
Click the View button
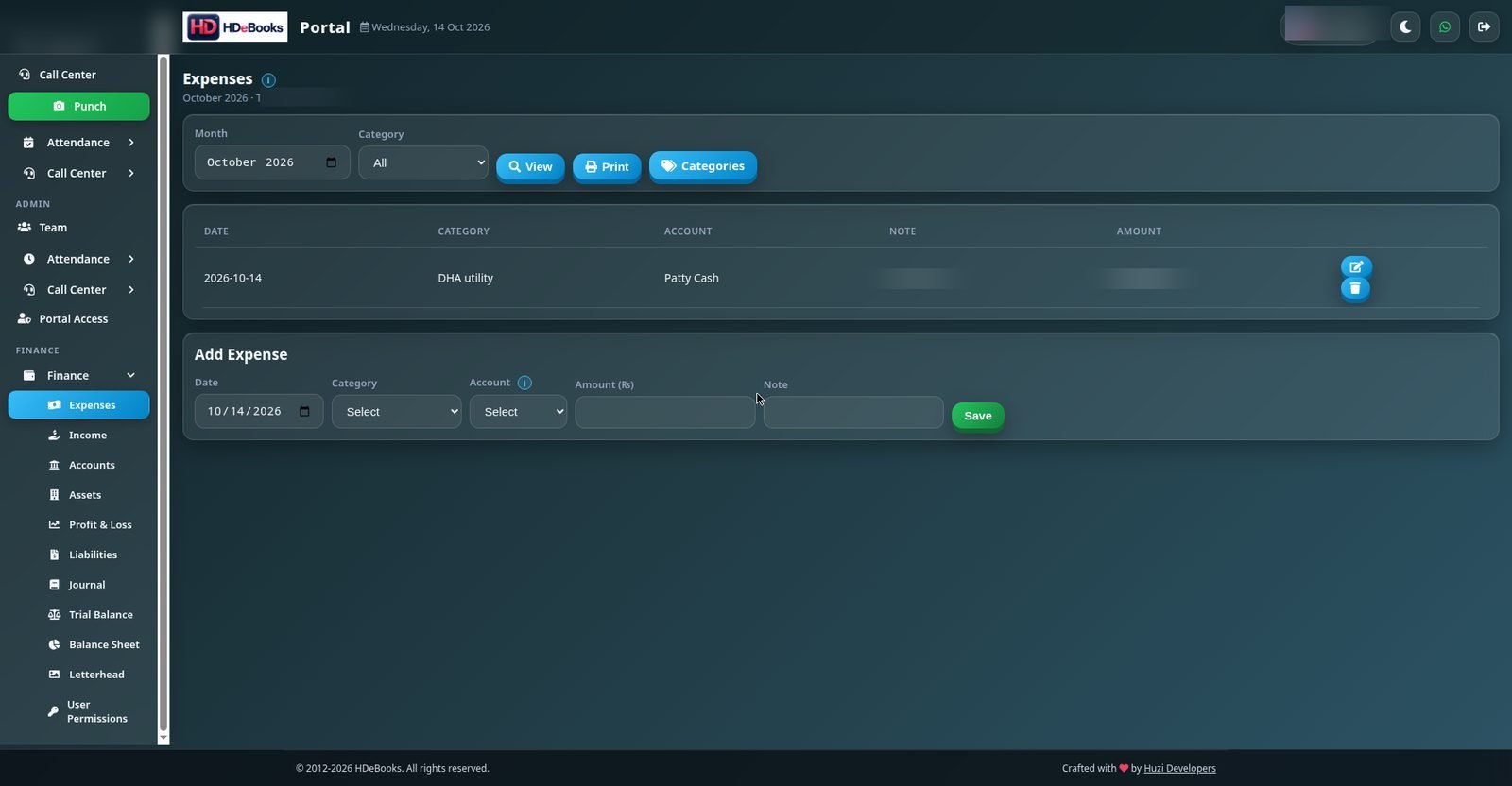[530, 167]
